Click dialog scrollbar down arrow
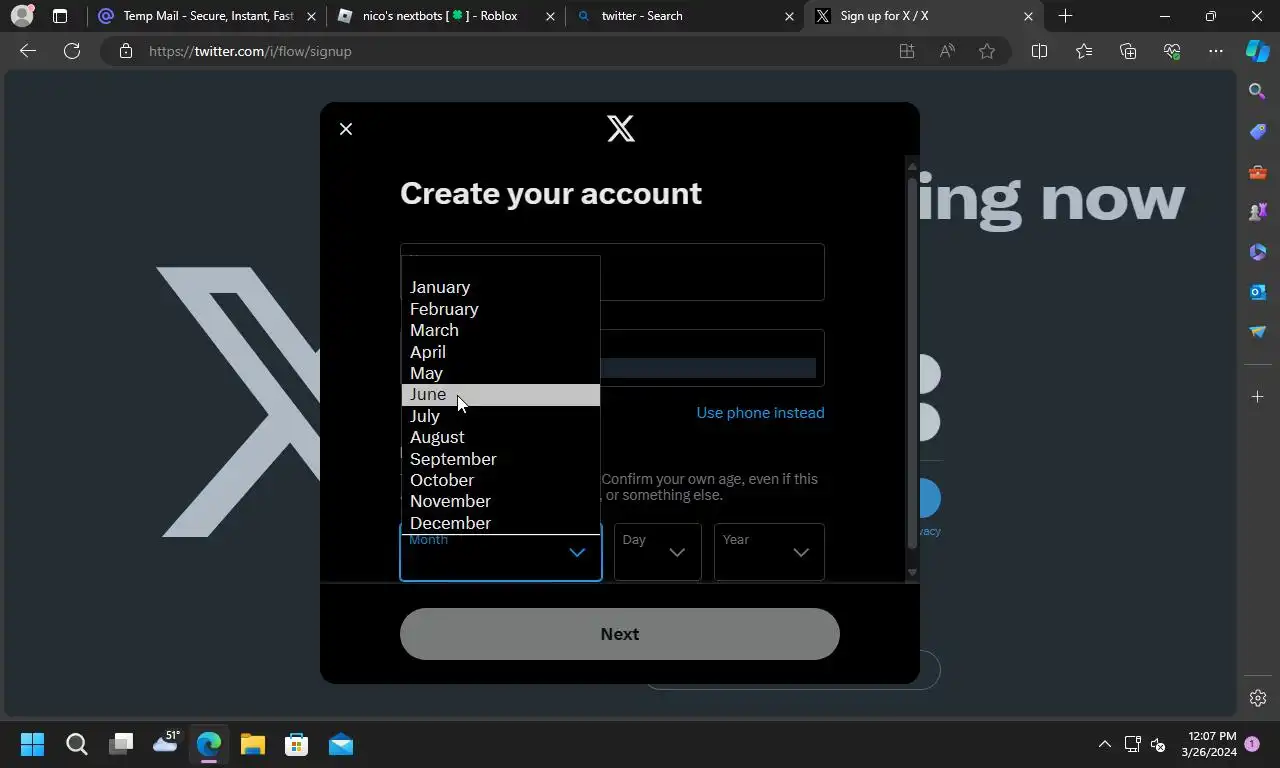 (912, 572)
